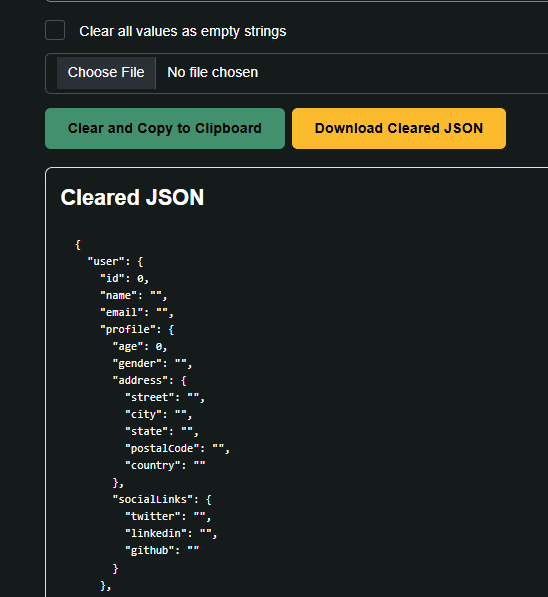Click the "profile": { line
The image size is (548, 597).
(137, 330)
